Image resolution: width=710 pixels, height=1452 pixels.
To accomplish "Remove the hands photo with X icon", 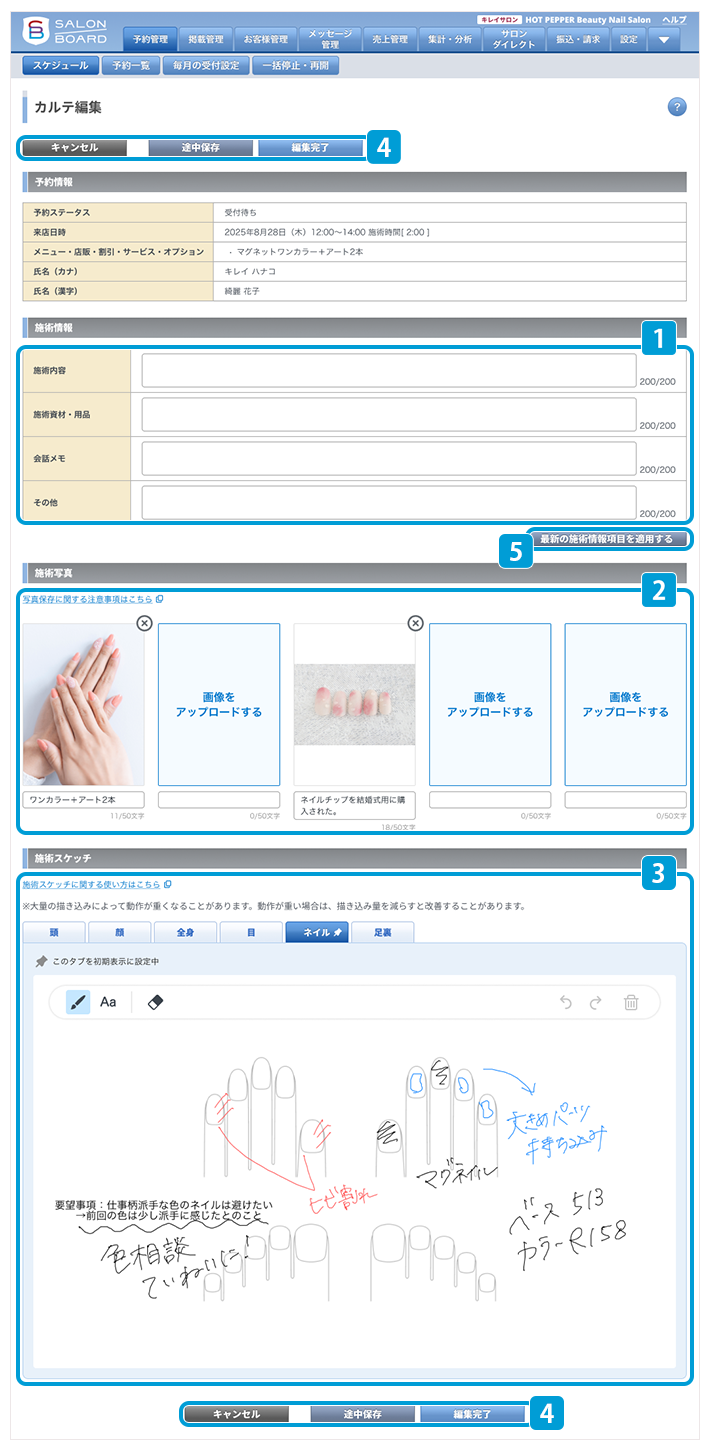I will click(144, 623).
